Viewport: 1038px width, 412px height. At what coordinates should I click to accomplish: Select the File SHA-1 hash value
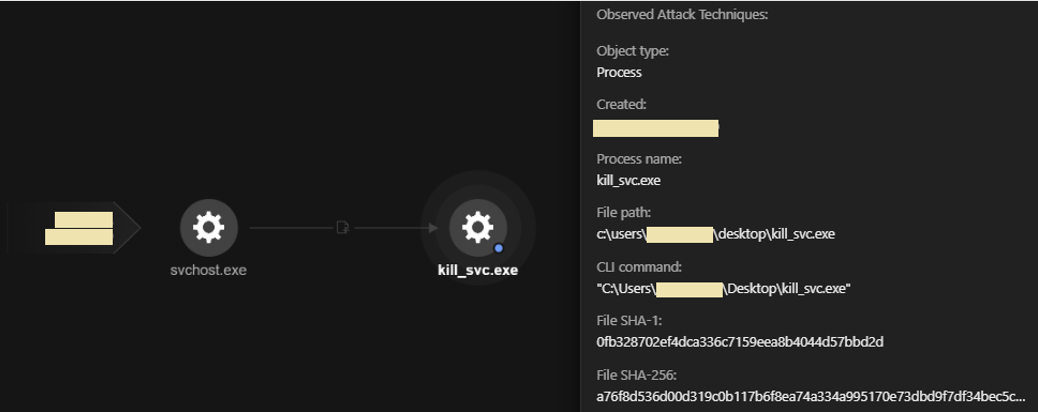(740, 342)
